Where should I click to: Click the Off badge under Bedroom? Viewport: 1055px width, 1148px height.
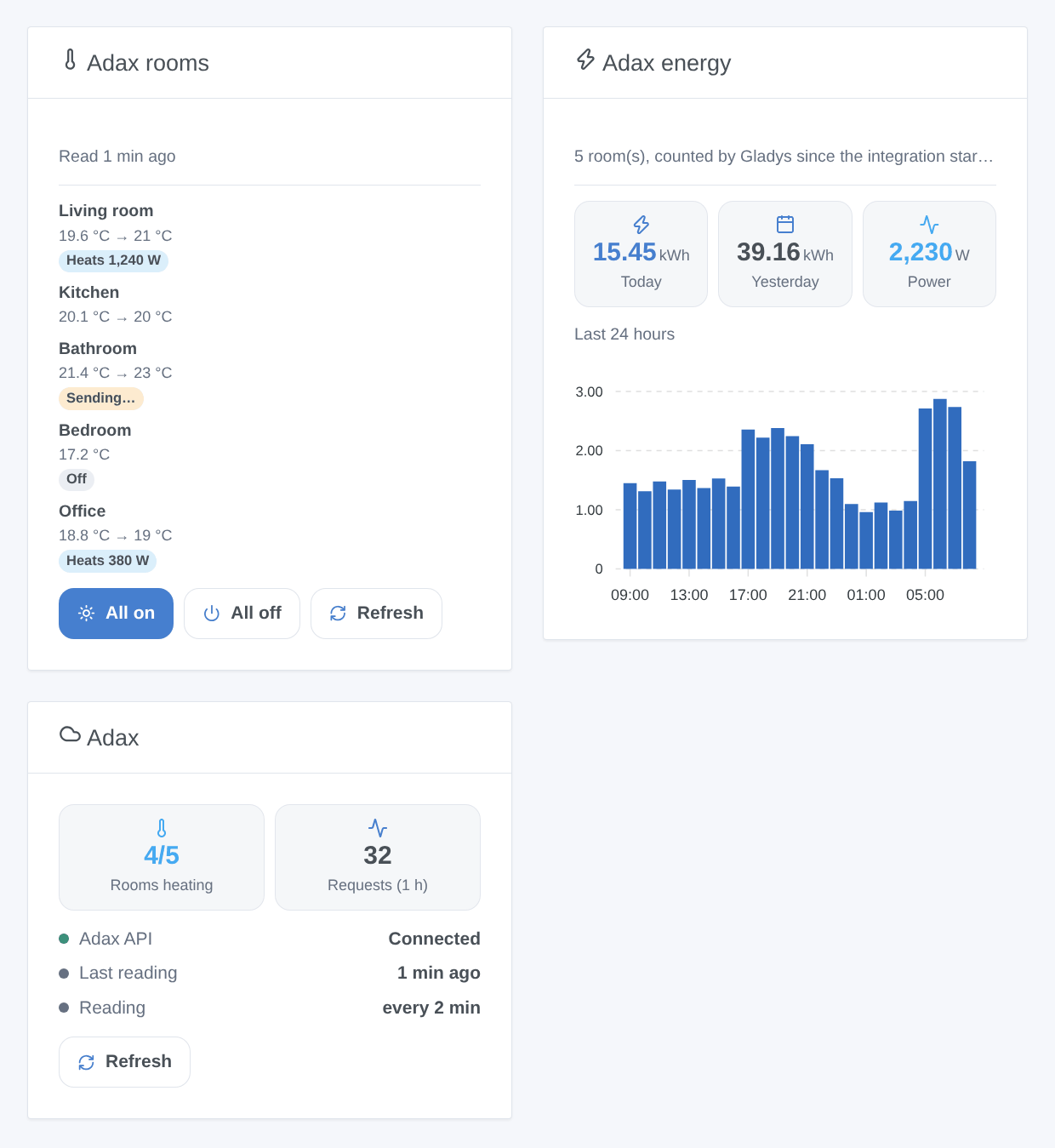point(77,479)
